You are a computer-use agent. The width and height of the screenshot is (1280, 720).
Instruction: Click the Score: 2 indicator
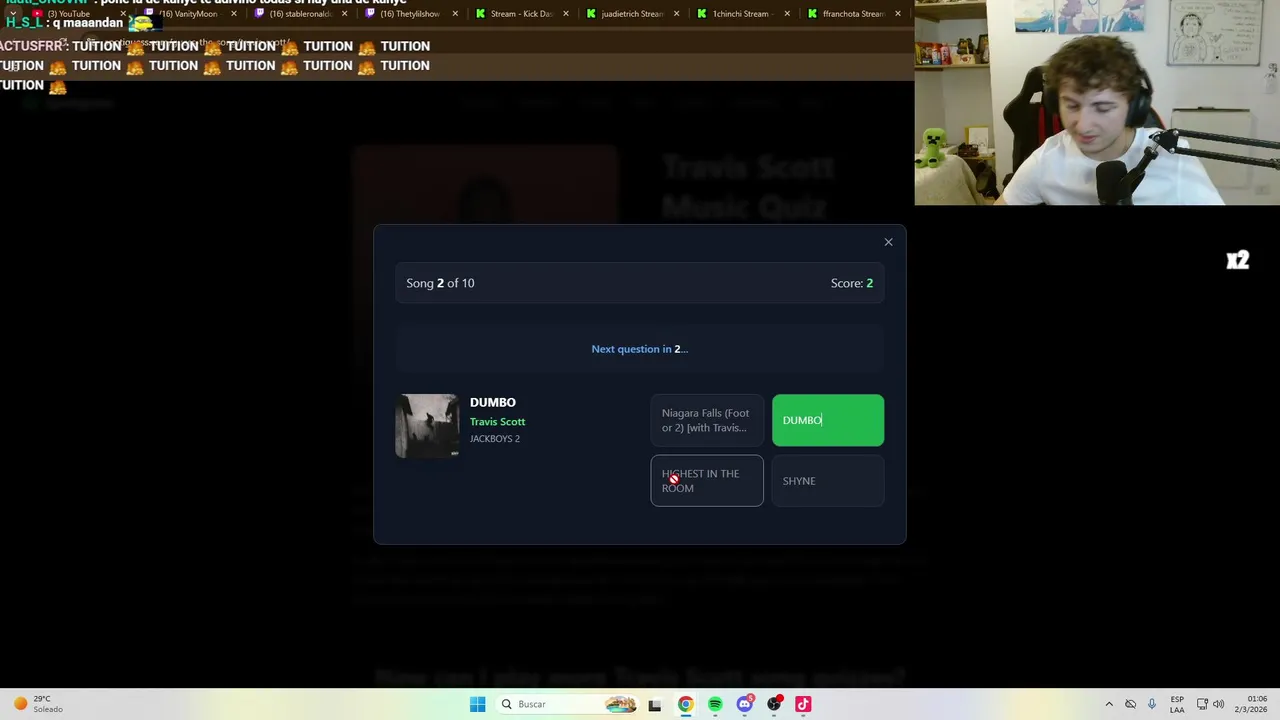coord(852,283)
